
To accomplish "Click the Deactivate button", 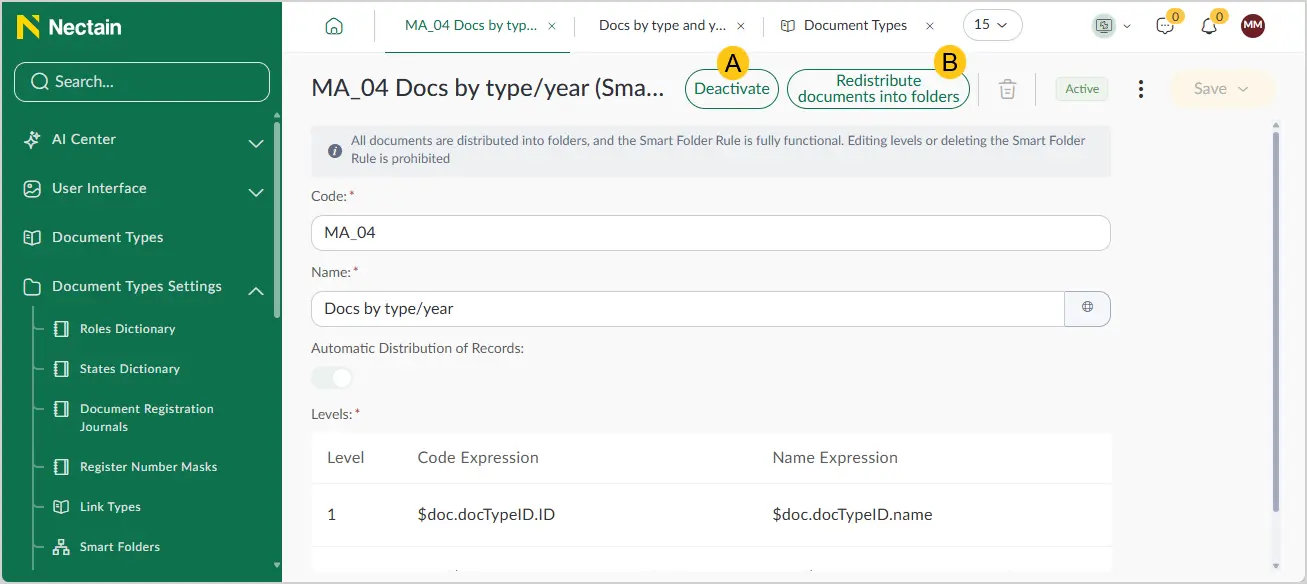I will coord(732,89).
